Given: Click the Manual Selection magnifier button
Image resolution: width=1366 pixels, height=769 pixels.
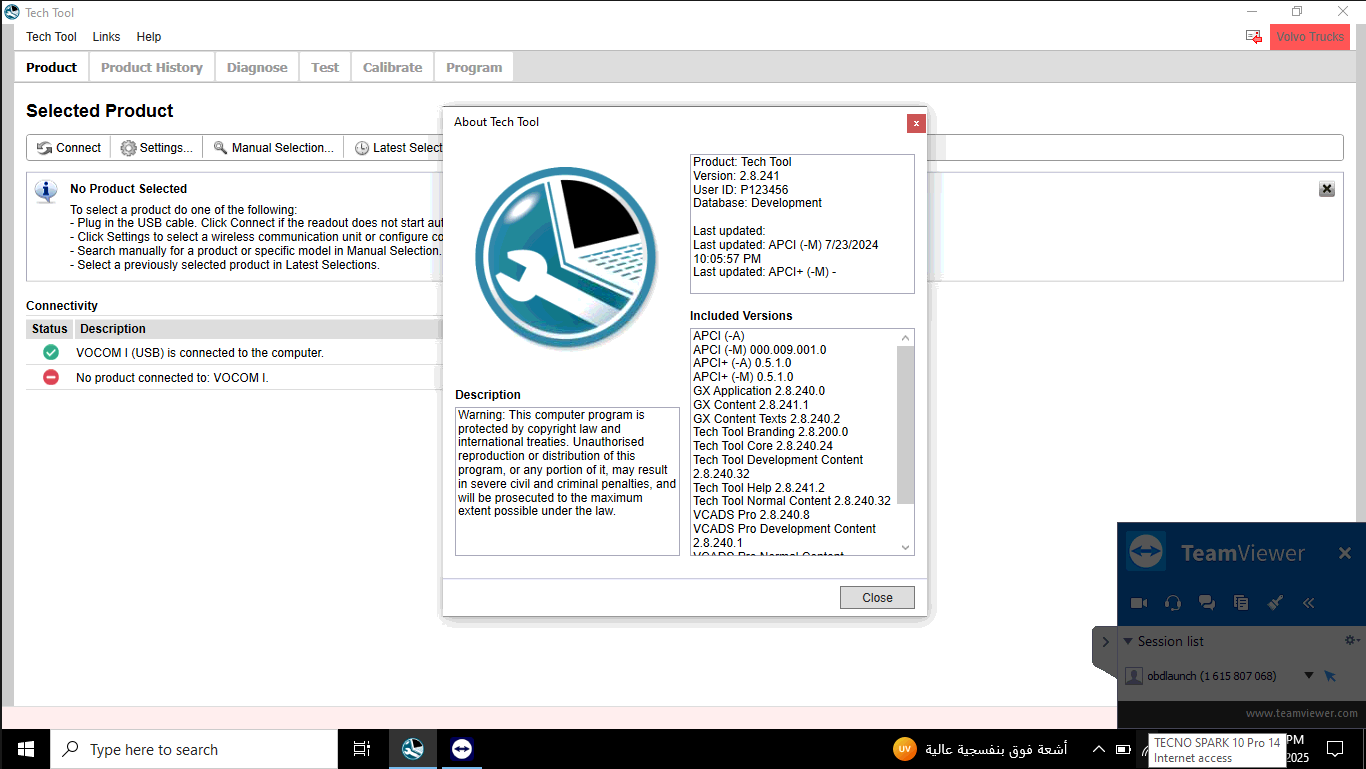Looking at the screenshot, I should click(273, 148).
